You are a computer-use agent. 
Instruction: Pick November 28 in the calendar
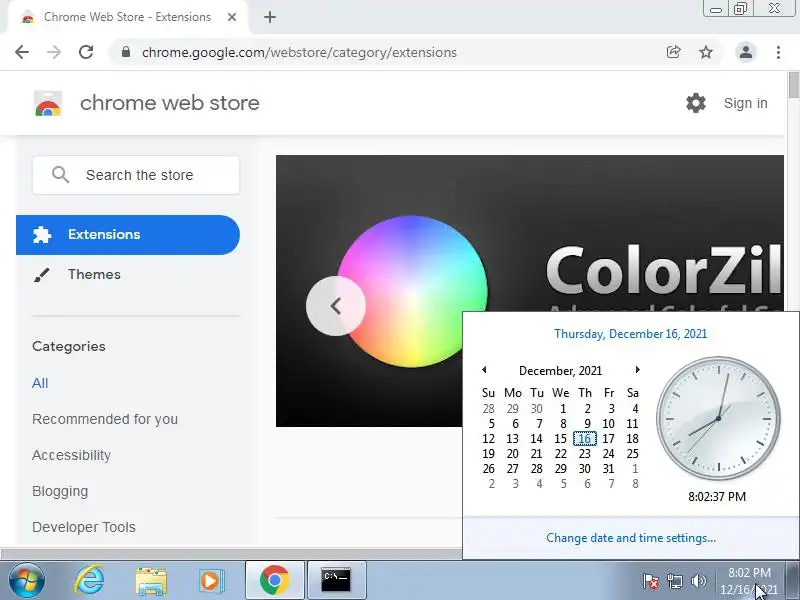coord(488,409)
